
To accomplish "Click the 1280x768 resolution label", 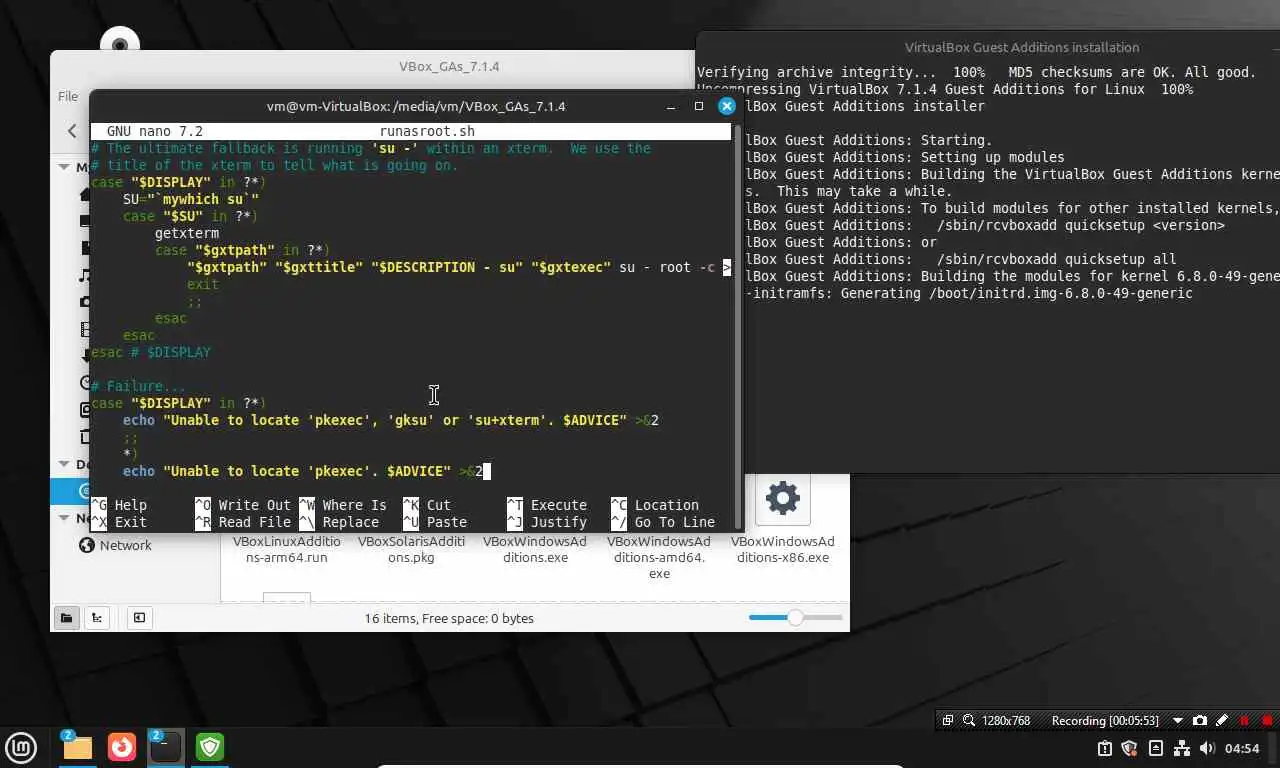I will [1006, 720].
